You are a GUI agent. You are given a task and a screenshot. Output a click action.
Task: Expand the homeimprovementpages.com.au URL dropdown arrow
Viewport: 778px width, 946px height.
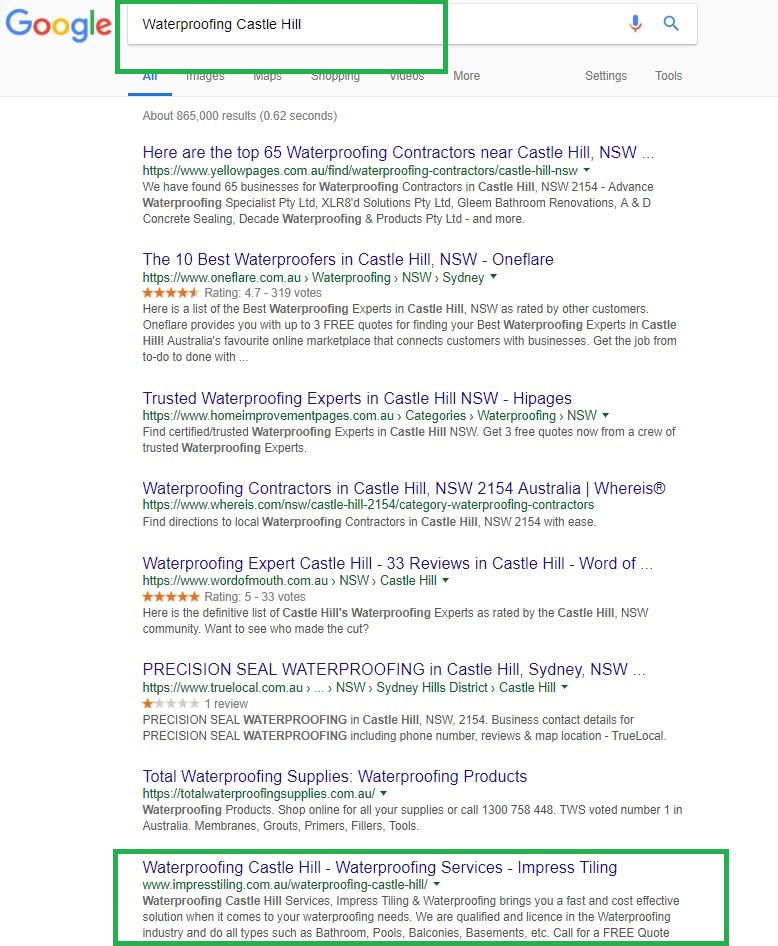pyautogui.click(x=606, y=415)
